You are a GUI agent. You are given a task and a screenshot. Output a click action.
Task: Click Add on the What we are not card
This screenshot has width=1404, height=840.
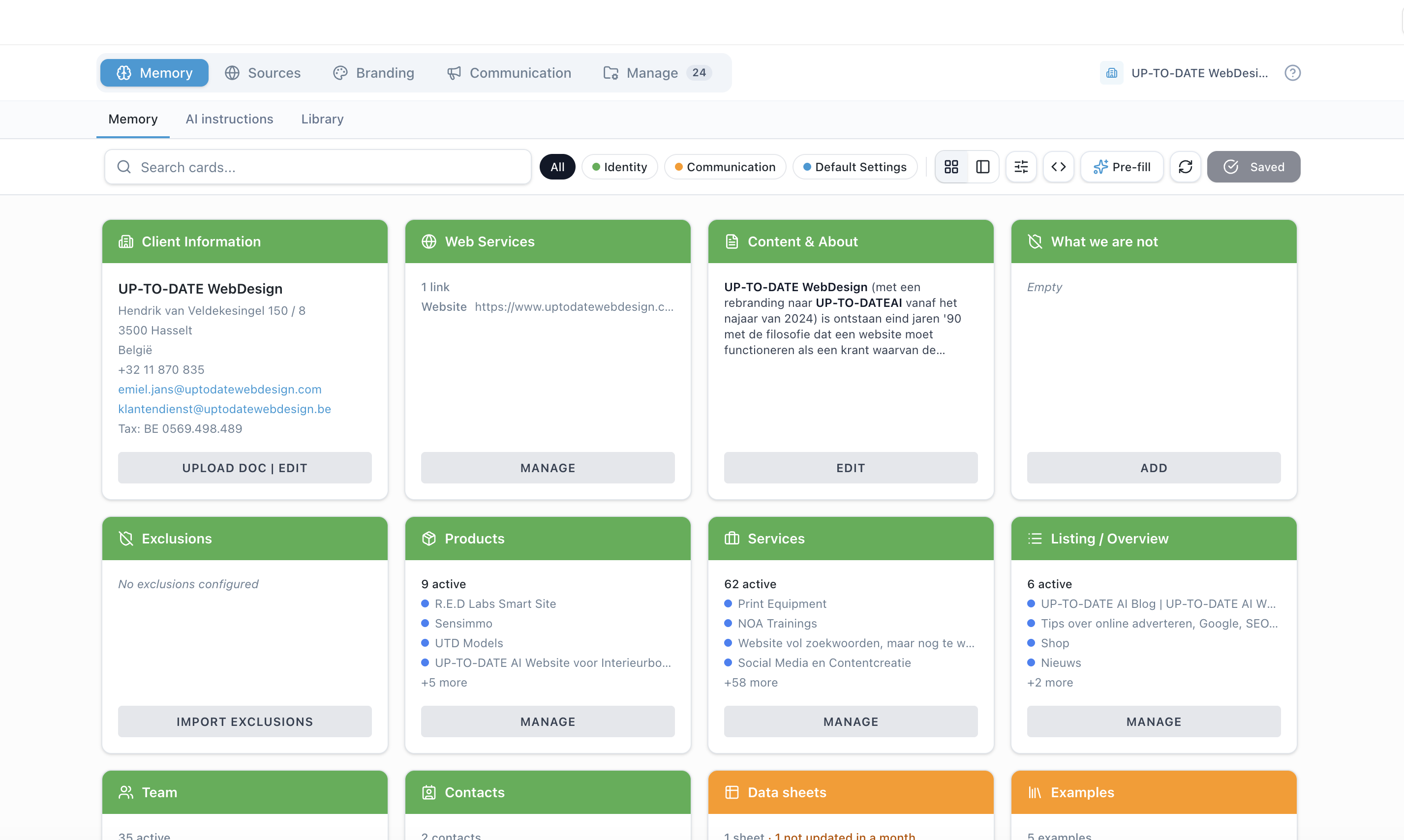click(x=1153, y=468)
